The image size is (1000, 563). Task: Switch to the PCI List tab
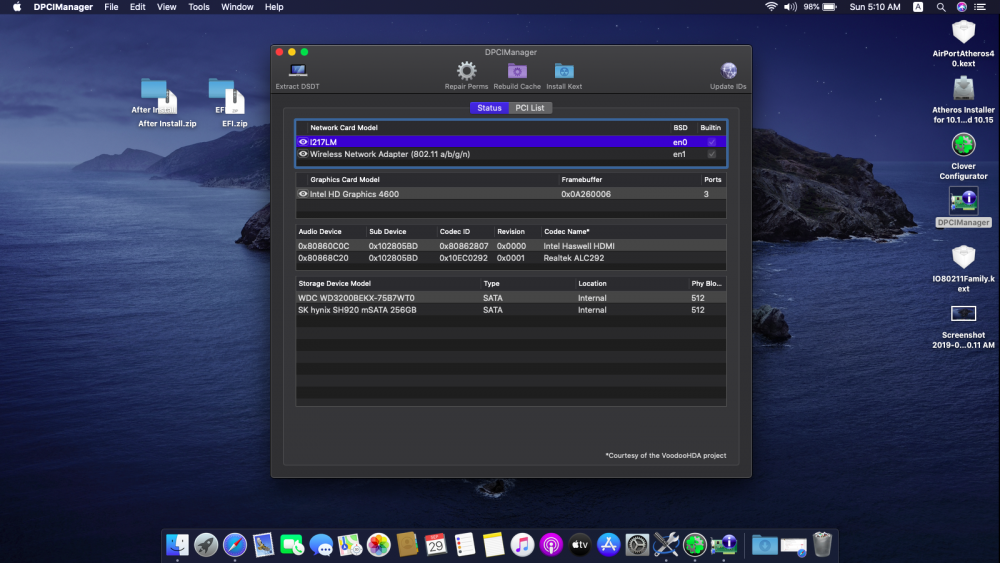pos(530,108)
